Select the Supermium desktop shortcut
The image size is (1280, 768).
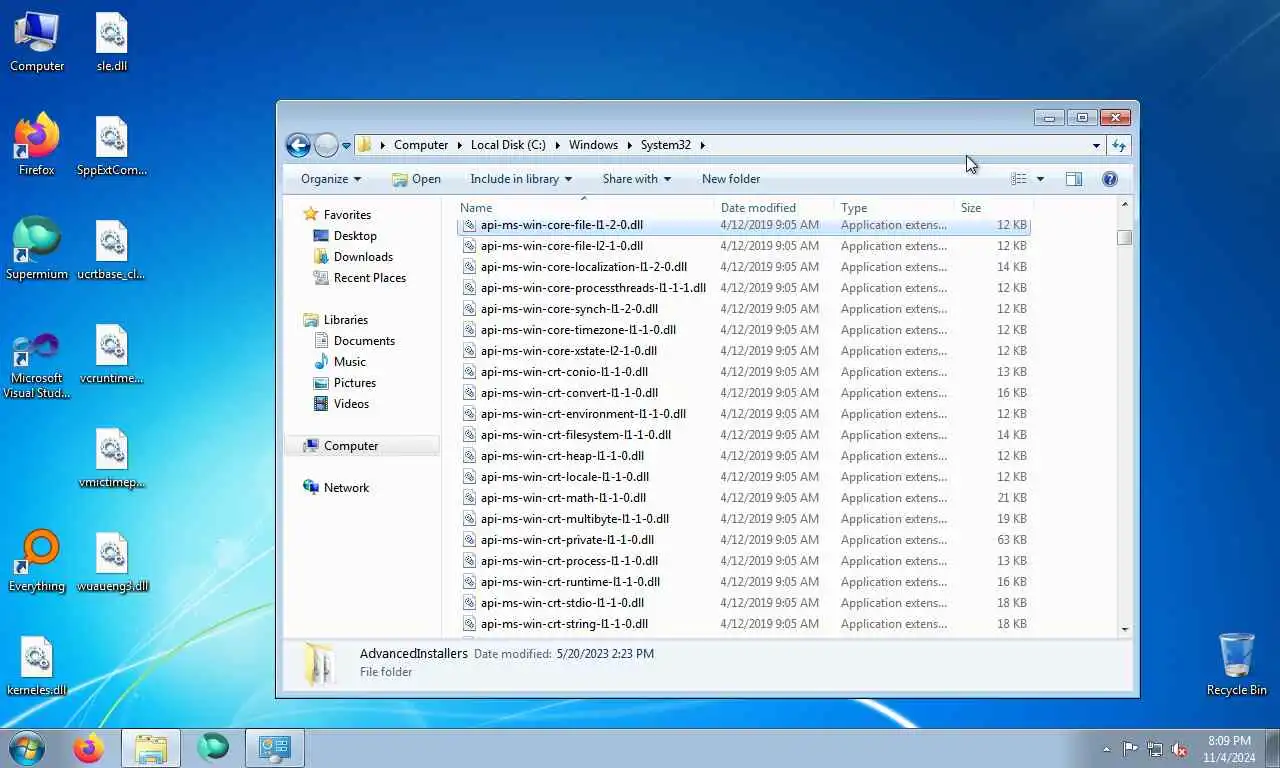tap(37, 249)
